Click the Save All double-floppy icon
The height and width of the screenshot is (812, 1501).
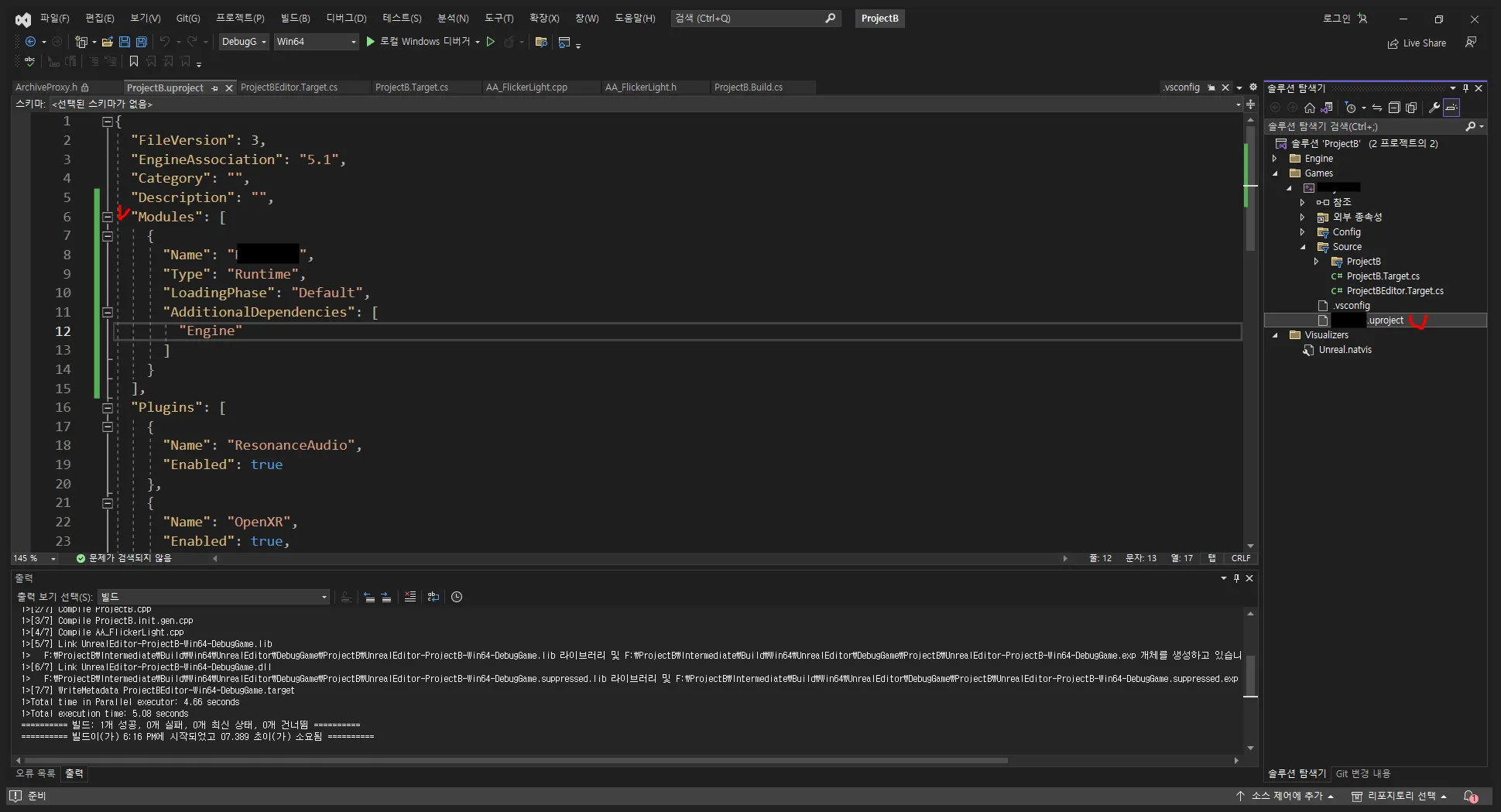pos(142,42)
